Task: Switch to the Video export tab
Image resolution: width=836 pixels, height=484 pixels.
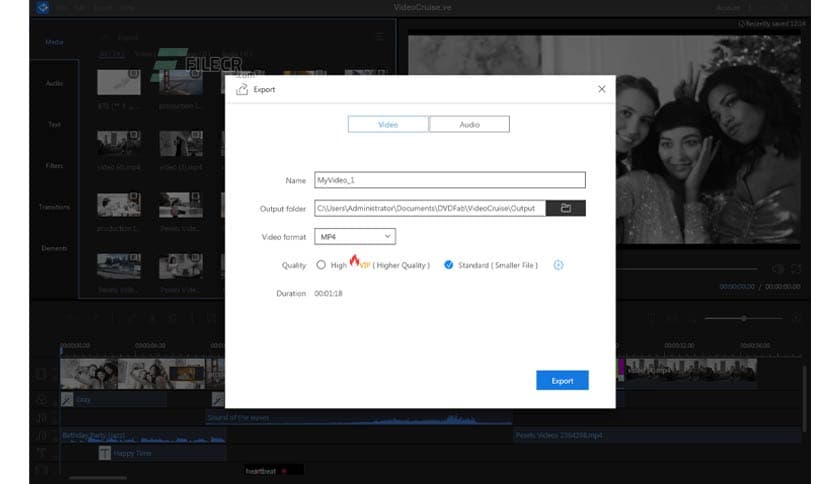Action: click(388, 124)
